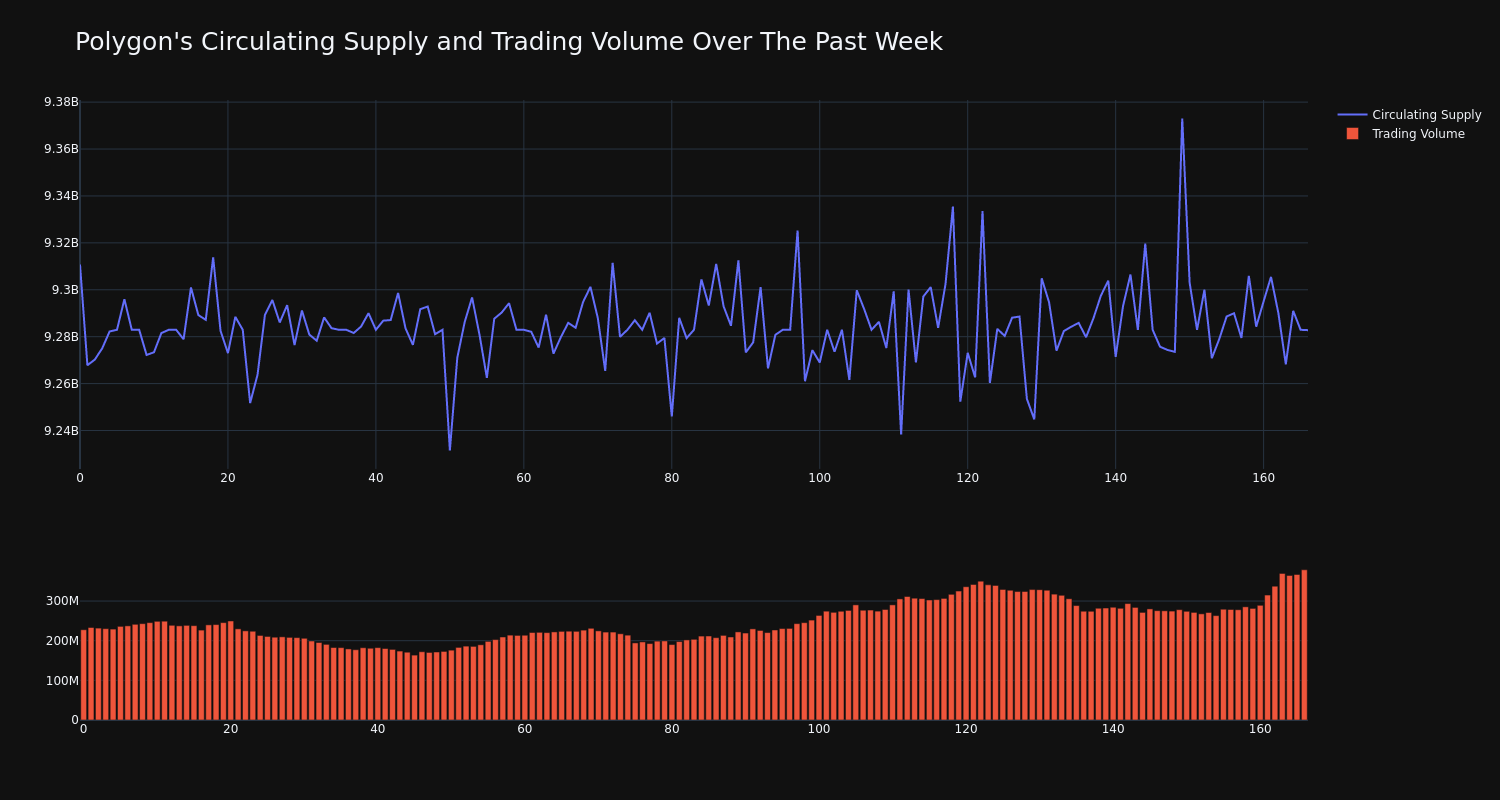Click the chart title about Polygon's supply
Screen dimensions: 1500x800
(508, 42)
